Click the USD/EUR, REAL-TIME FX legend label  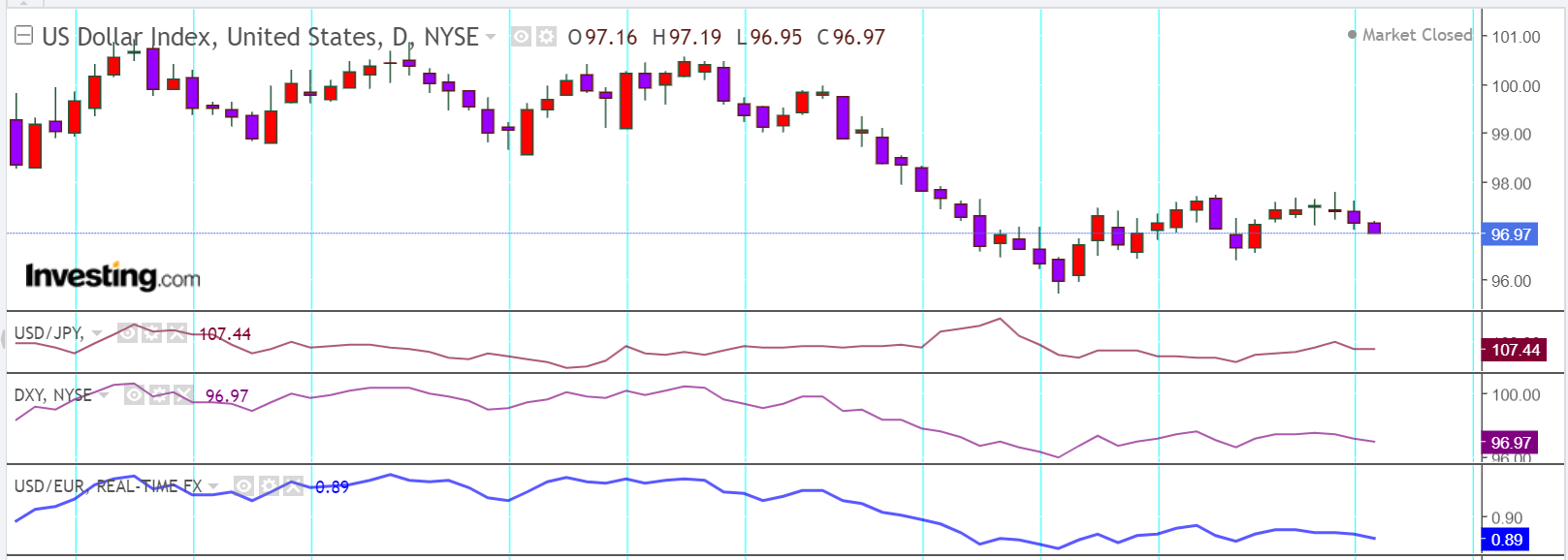click(108, 485)
